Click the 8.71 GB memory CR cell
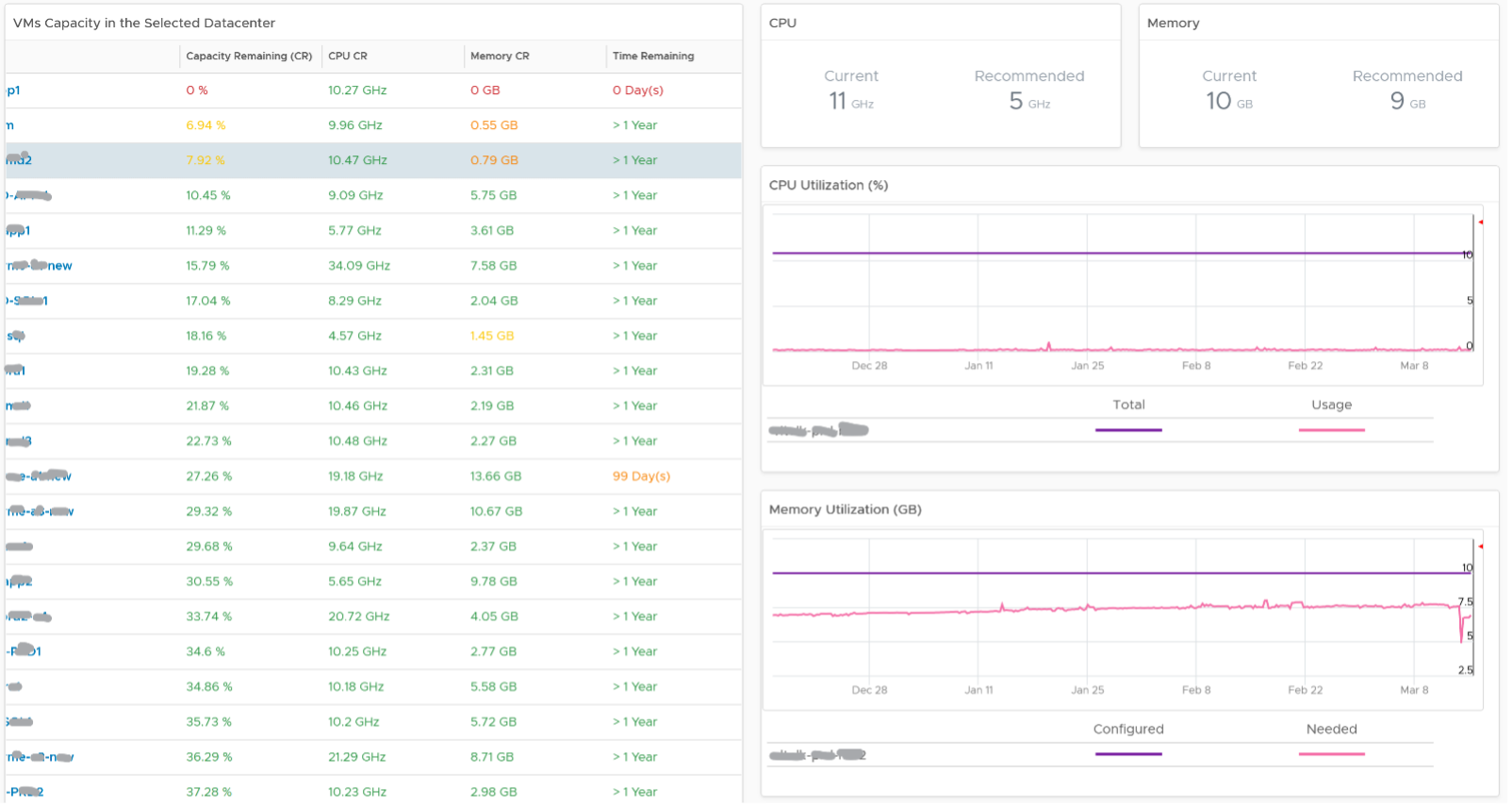The height and width of the screenshot is (806, 1512). pyautogui.click(x=492, y=758)
